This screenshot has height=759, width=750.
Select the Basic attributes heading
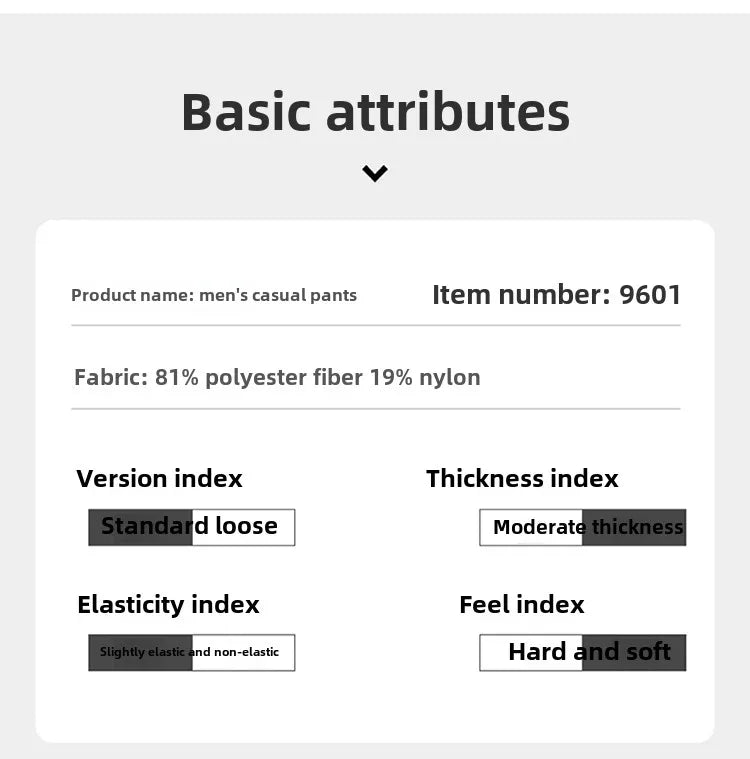[376, 112]
